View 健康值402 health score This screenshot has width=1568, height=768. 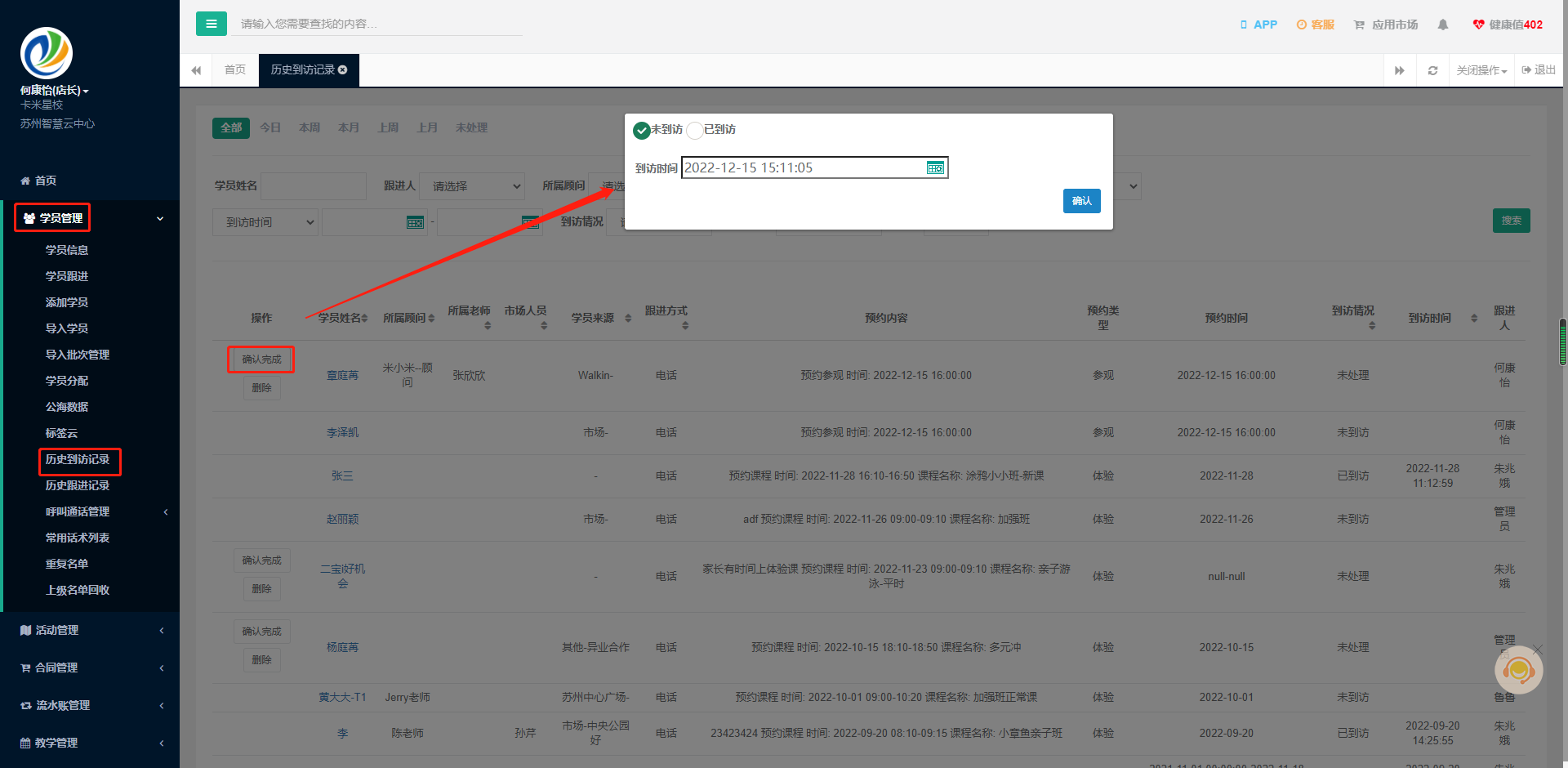(x=1508, y=25)
